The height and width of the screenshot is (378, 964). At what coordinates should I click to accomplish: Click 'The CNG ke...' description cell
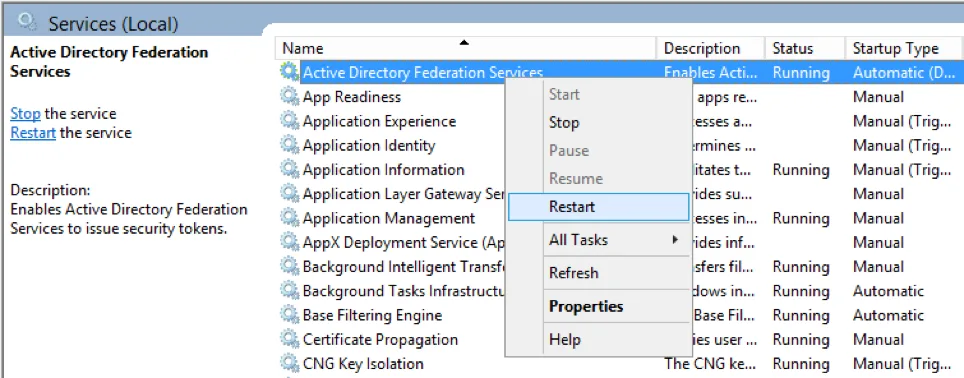tap(711, 364)
